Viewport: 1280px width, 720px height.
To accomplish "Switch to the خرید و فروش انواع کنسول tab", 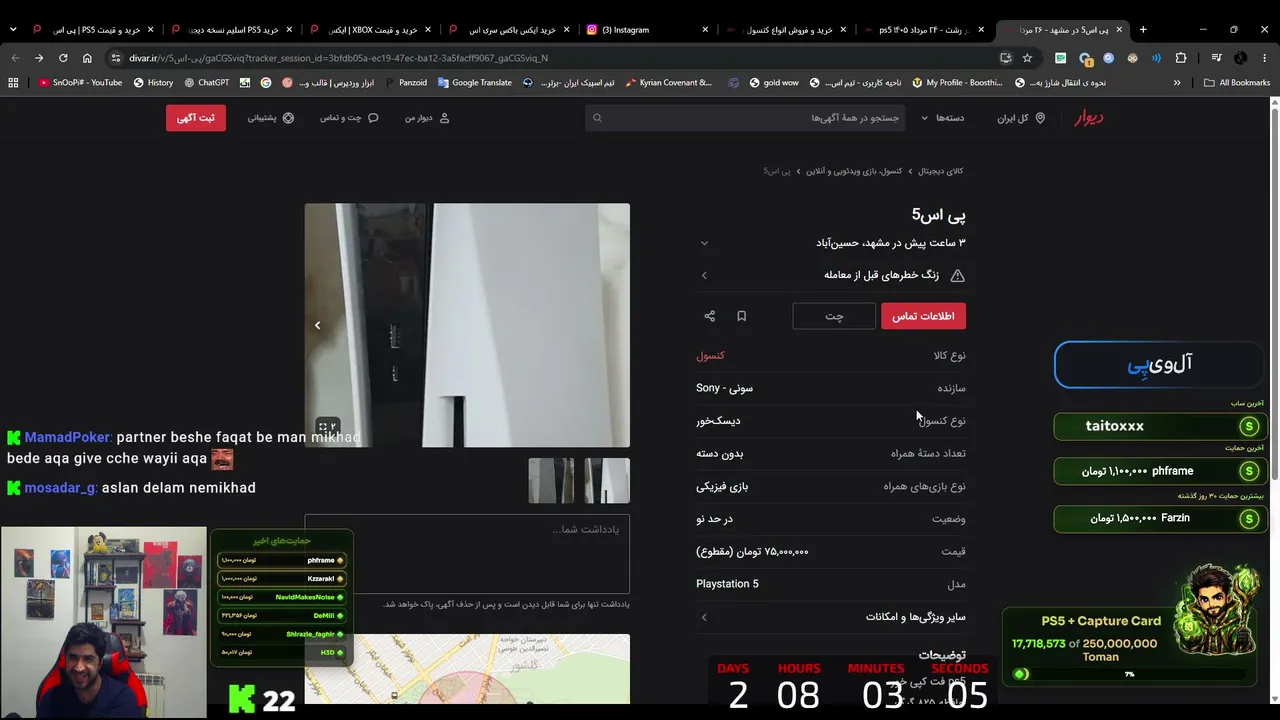I will click(786, 30).
